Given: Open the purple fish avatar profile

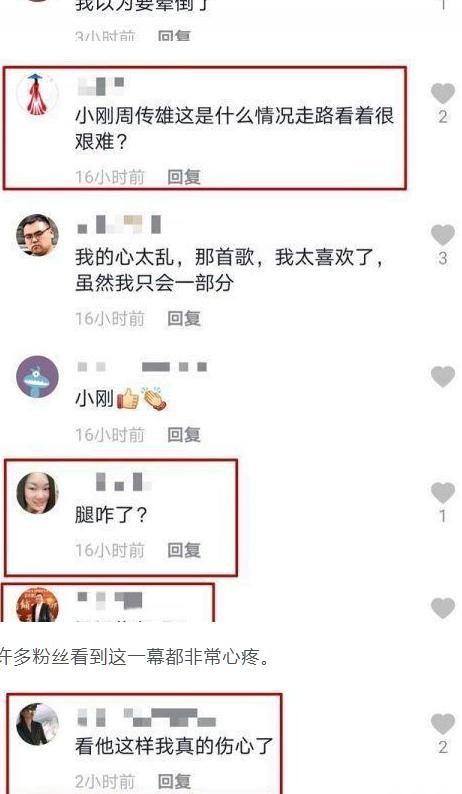Looking at the screenshot, I should point(37,376).
